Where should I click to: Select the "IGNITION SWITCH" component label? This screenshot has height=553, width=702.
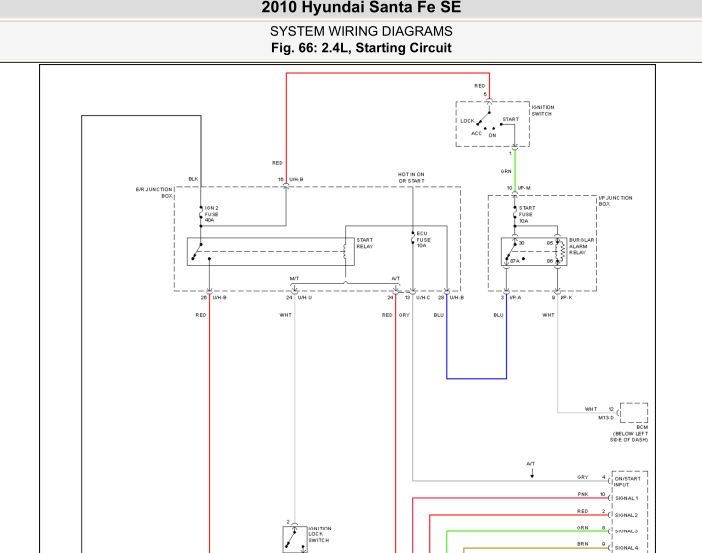(543, 111)
